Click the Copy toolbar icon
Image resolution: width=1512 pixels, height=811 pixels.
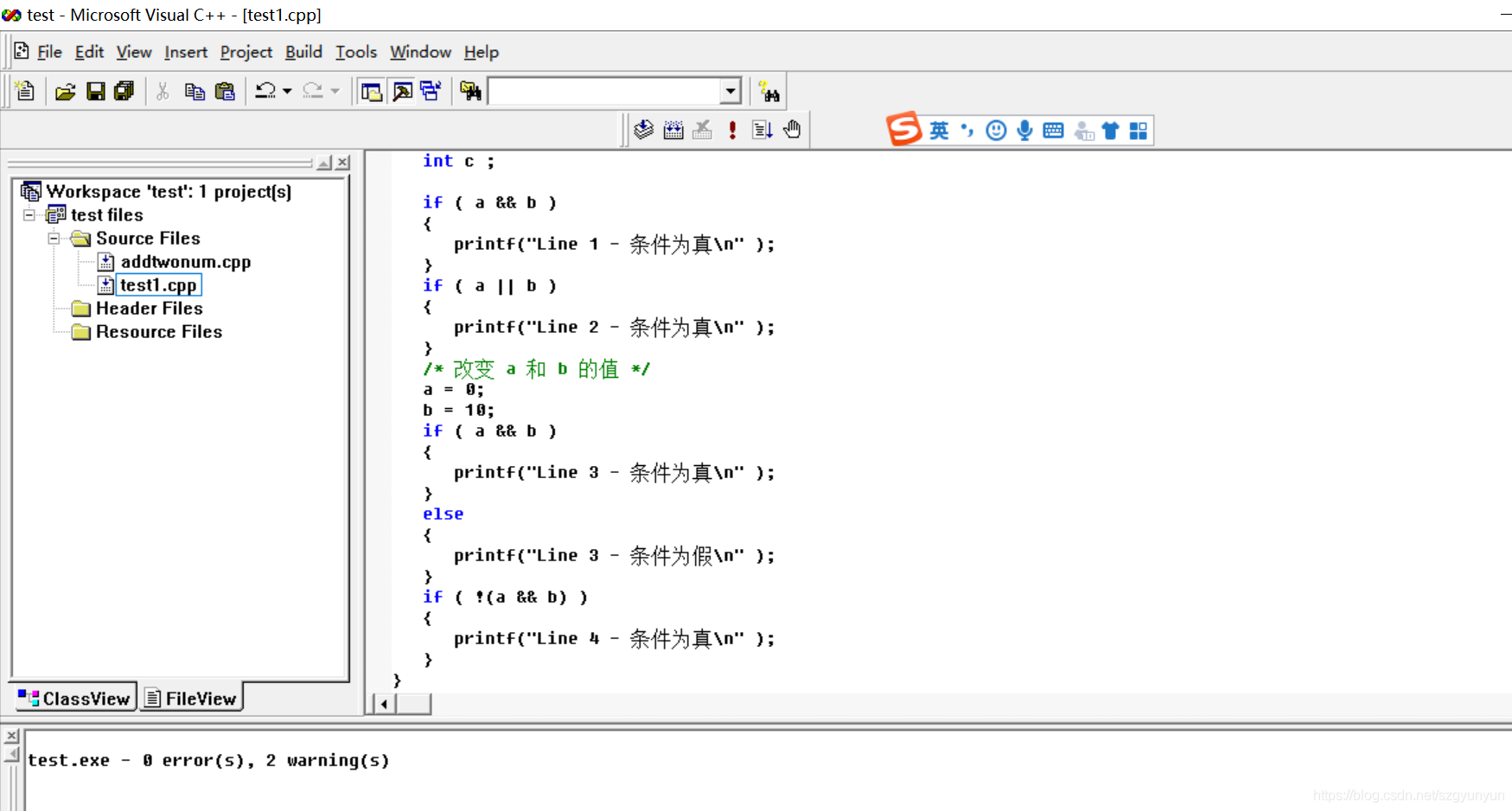(x=195, y=91)
